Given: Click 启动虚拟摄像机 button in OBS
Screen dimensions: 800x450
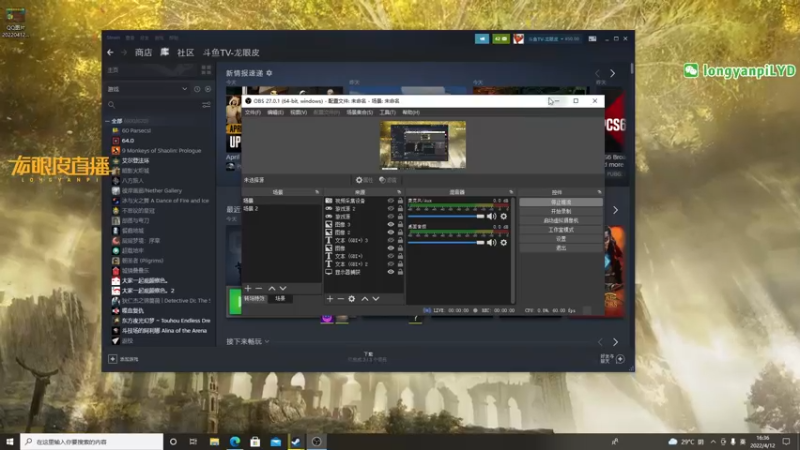Looking at the screenshot, I should 561,220.
